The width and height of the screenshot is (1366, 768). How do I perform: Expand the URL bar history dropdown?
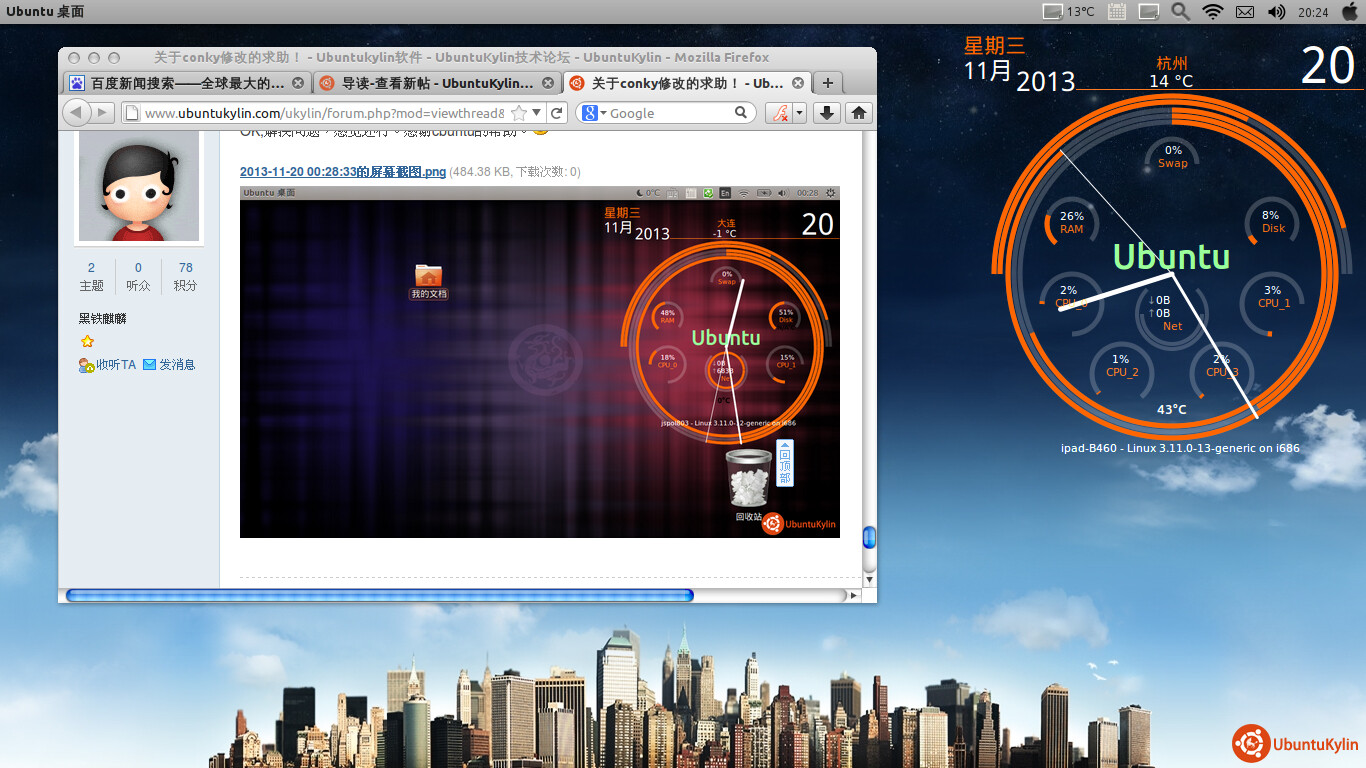click(537, 113)
